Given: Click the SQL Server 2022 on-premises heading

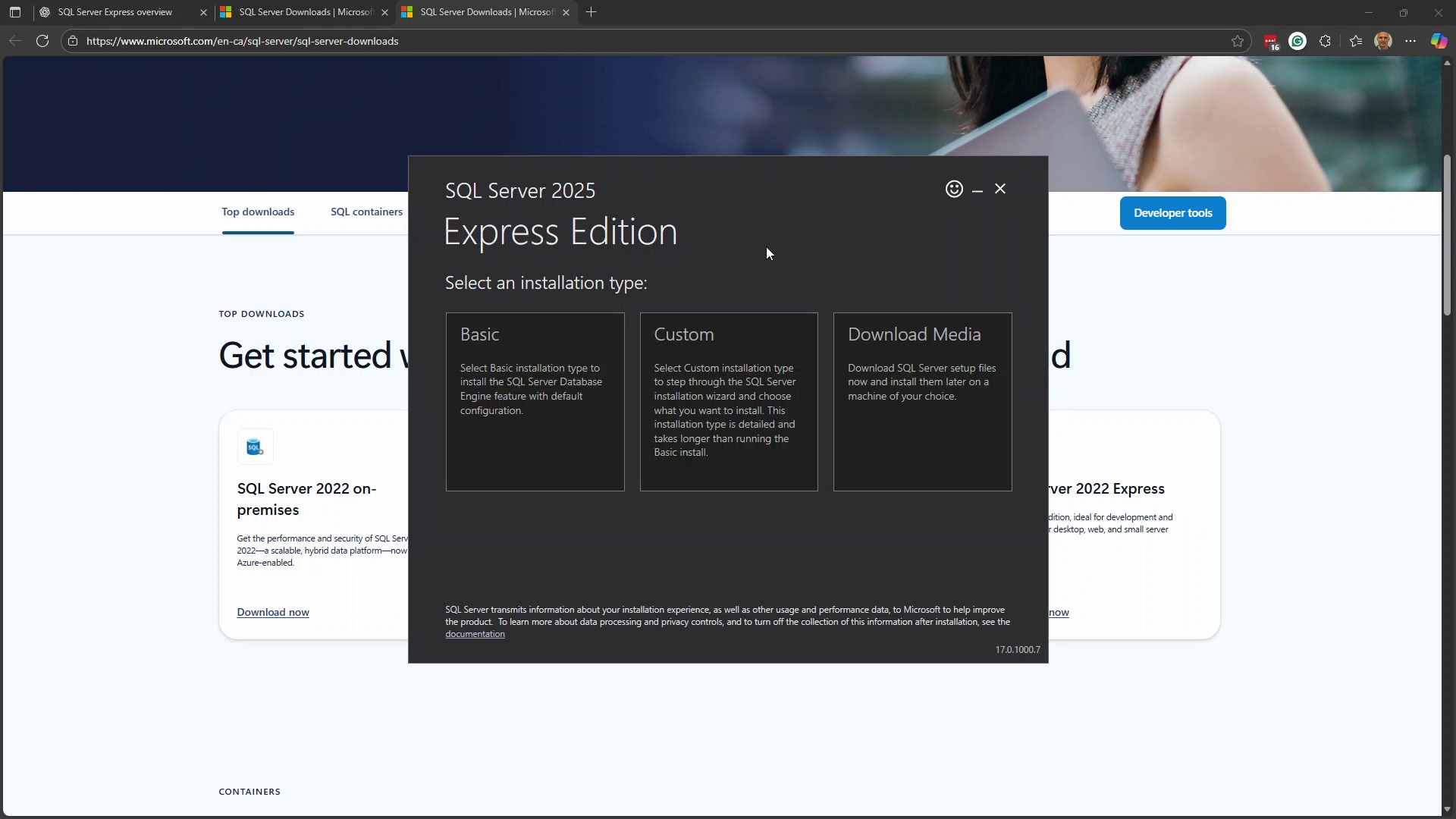Looking at the screenshot, I should [x=306, y=499].
